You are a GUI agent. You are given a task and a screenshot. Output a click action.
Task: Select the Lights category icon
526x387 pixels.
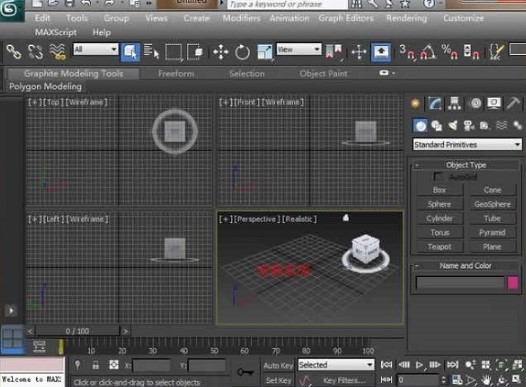(453, 126)
